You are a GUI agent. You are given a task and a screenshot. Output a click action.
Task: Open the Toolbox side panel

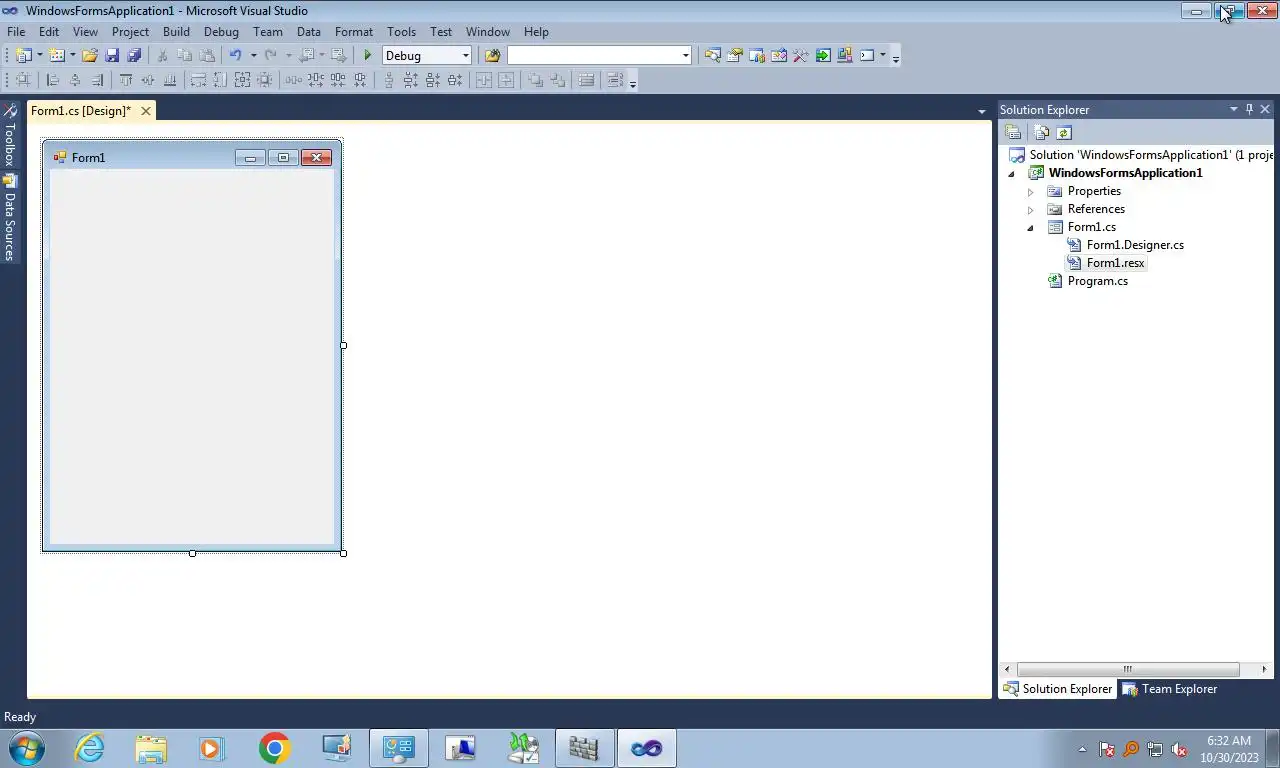pos(9,136)
